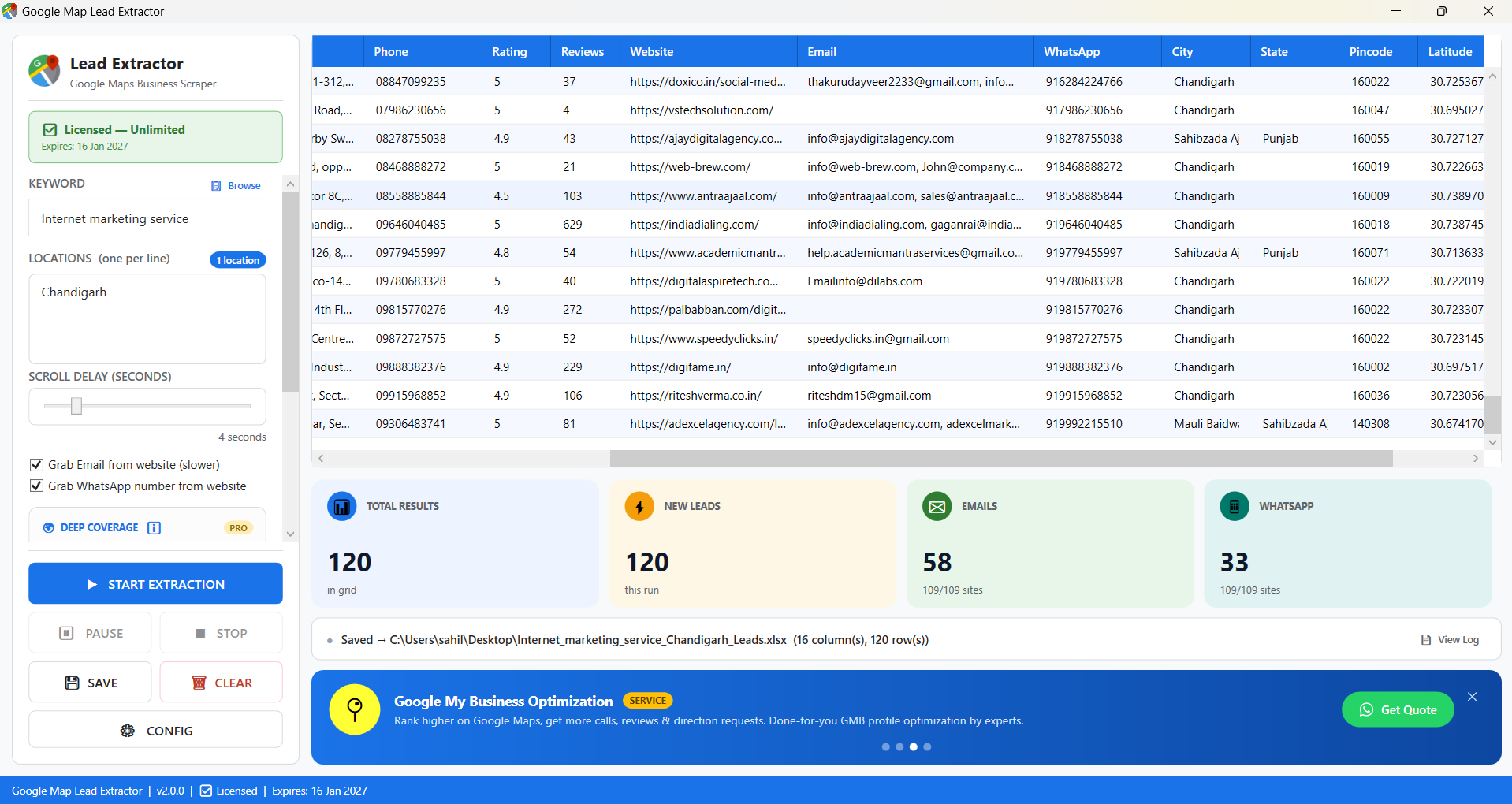Click the Total Results chart icon
The width and height of the screenshot is (1512, 804).
tap(341, 506)
